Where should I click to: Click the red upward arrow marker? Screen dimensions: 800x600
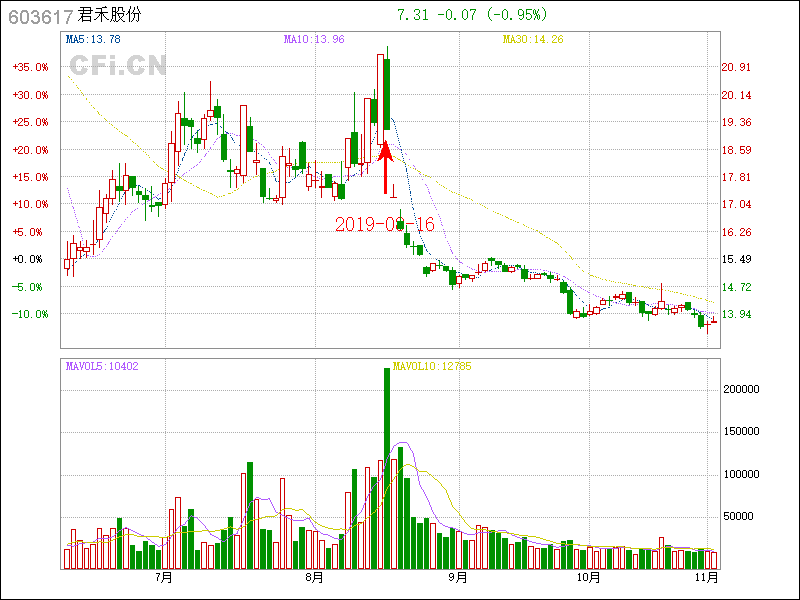386,166
